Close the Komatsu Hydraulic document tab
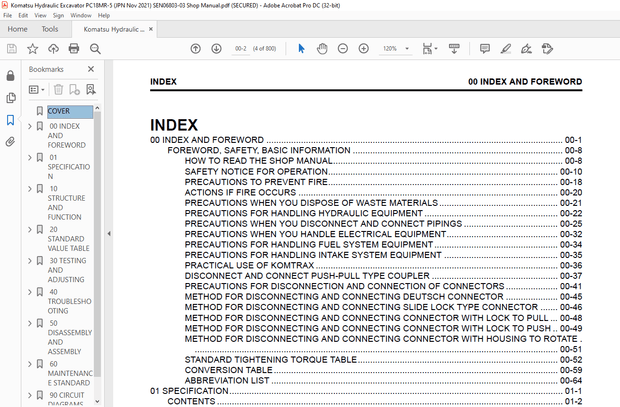This screenshot has height=407, width=620. (x=151, y=29)
